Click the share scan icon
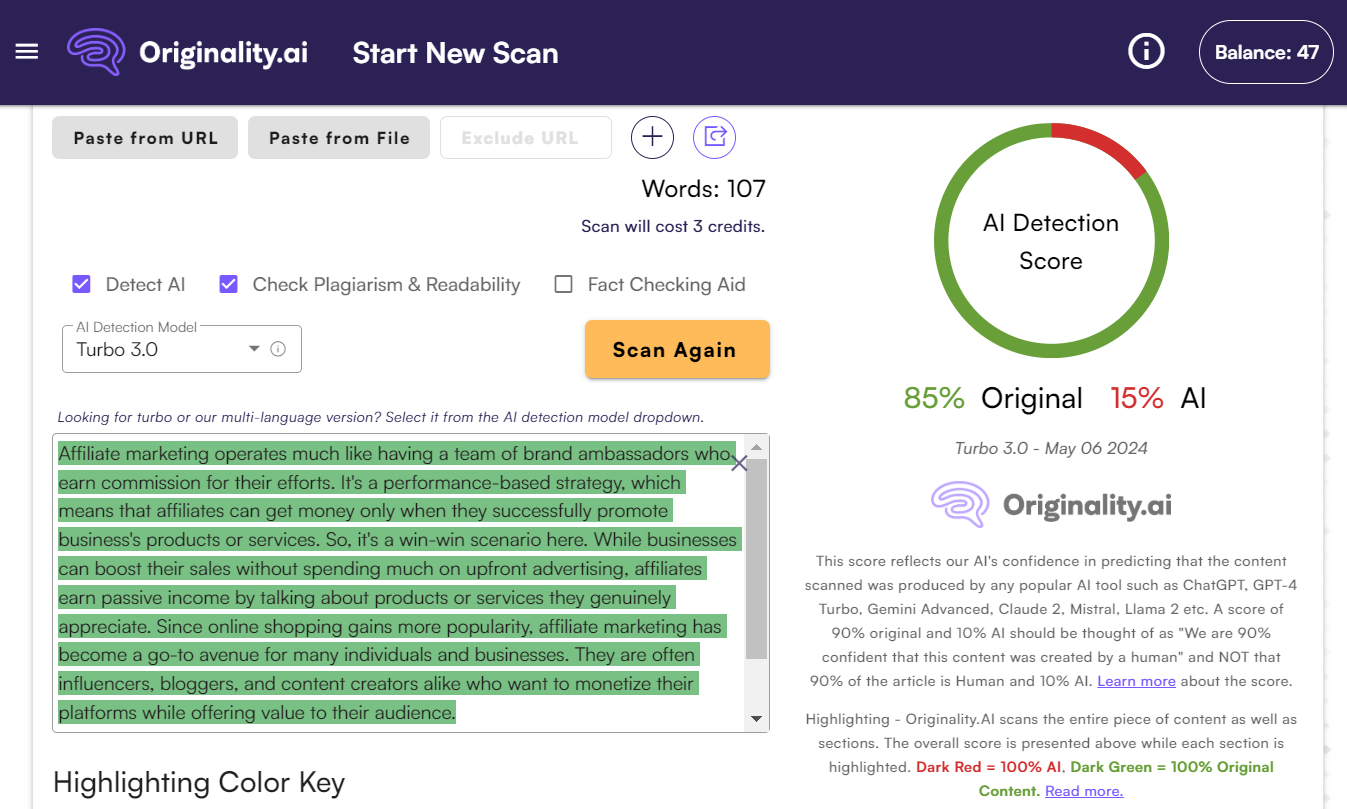Image resolution: width=1347 pixels, height=809 pixels. click(714, 137)
